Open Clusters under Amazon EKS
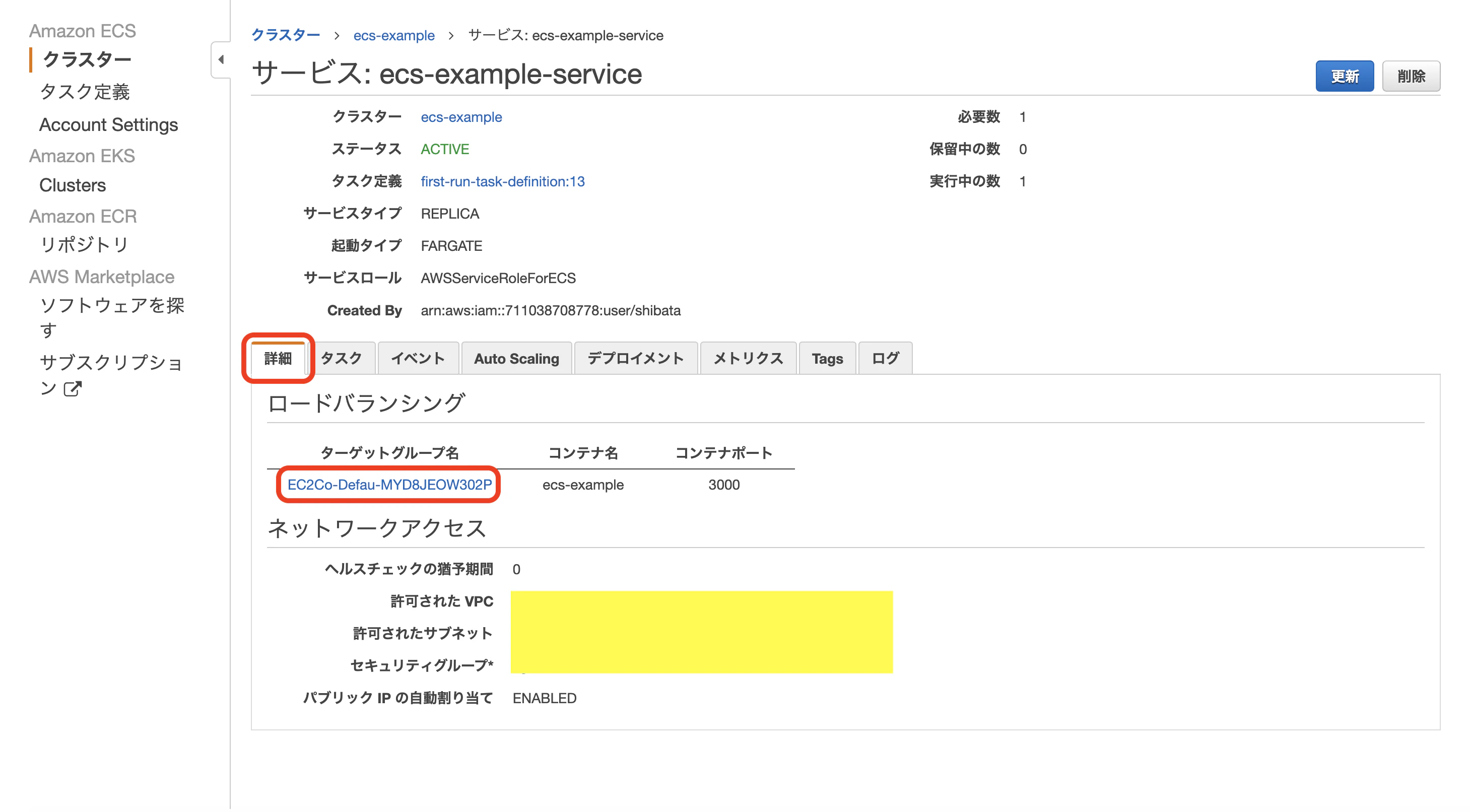Screen dimensions: 1470x812 tap(73, 185)
